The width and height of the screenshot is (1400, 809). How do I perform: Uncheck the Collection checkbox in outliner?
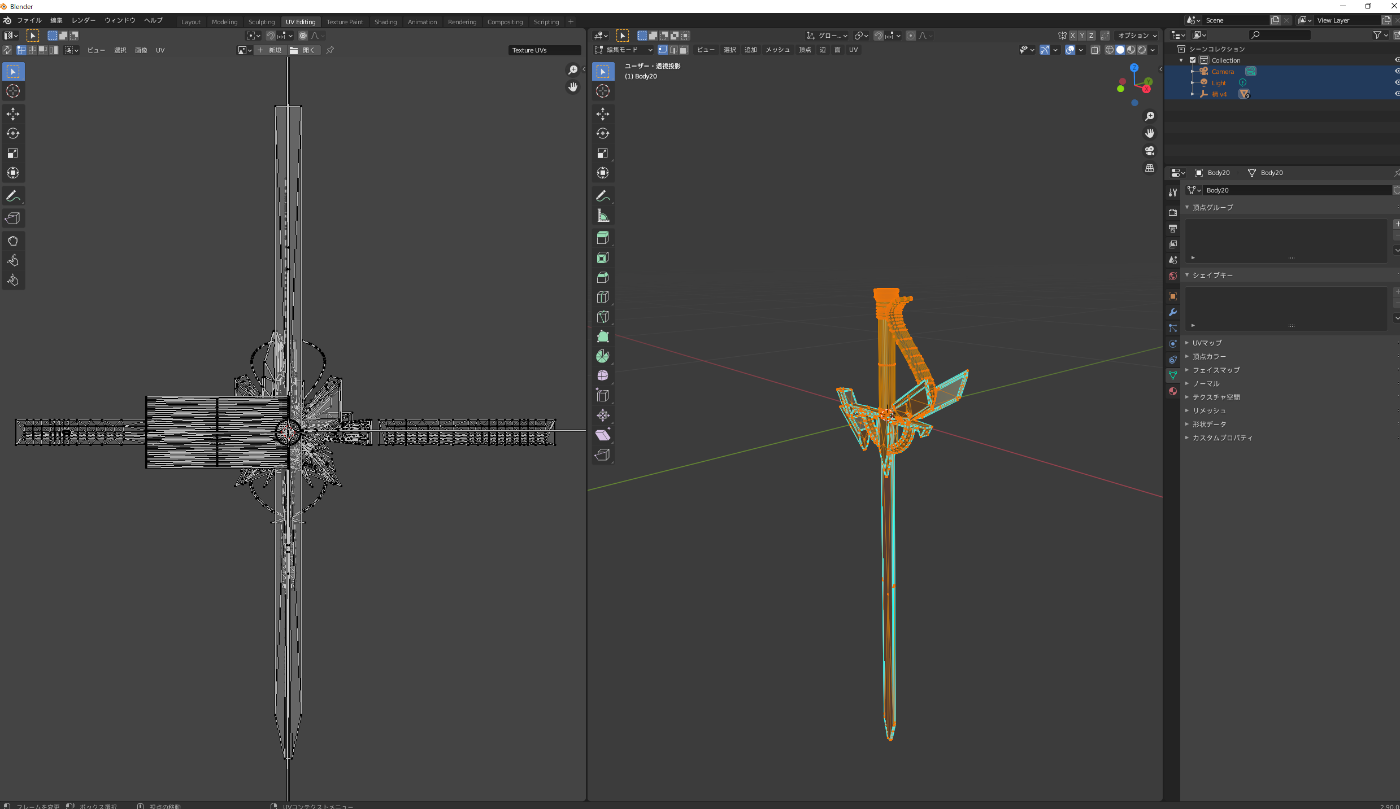tap(1193, 60)
